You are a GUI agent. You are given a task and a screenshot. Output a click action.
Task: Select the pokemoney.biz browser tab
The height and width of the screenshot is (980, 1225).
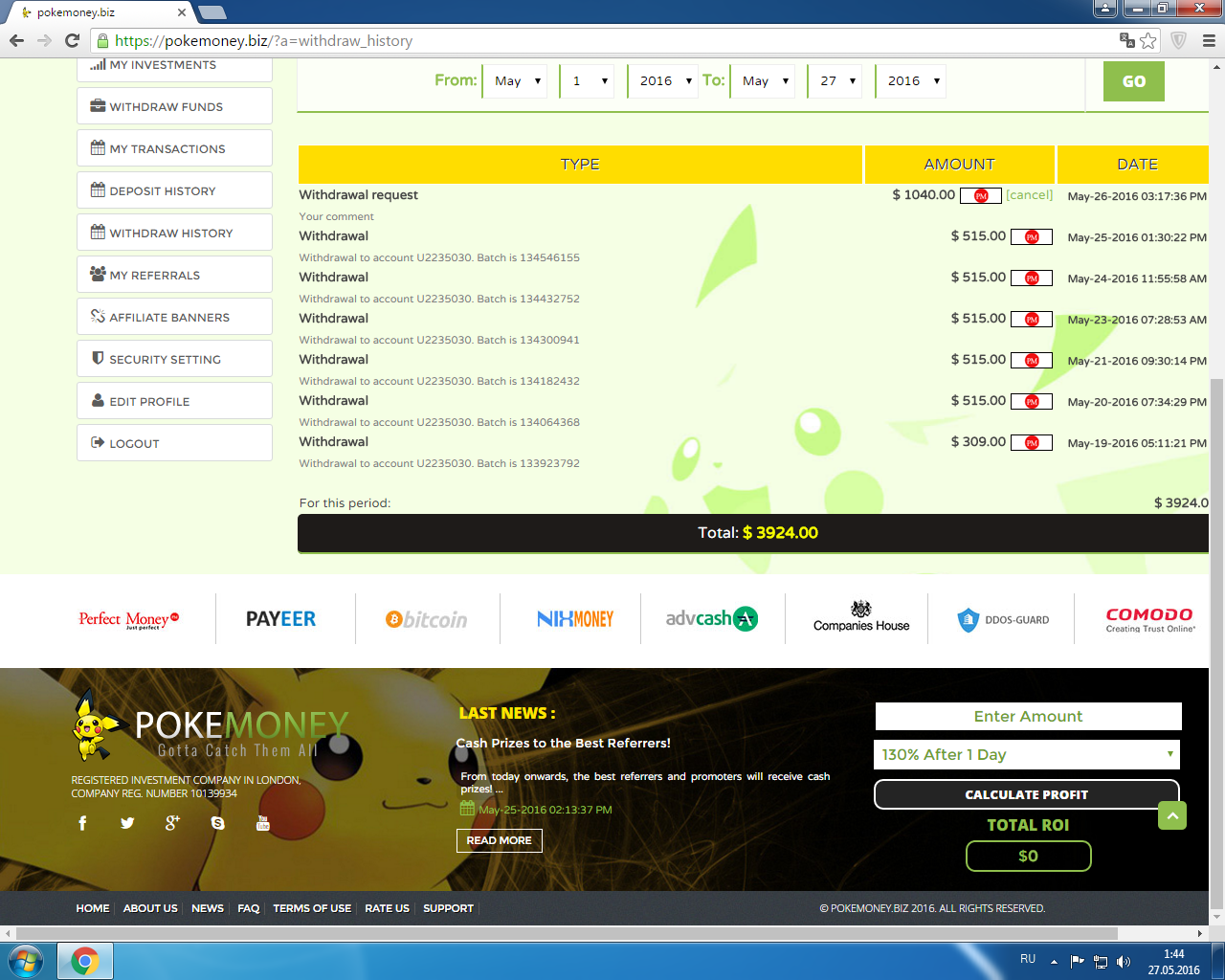[99, 12]
